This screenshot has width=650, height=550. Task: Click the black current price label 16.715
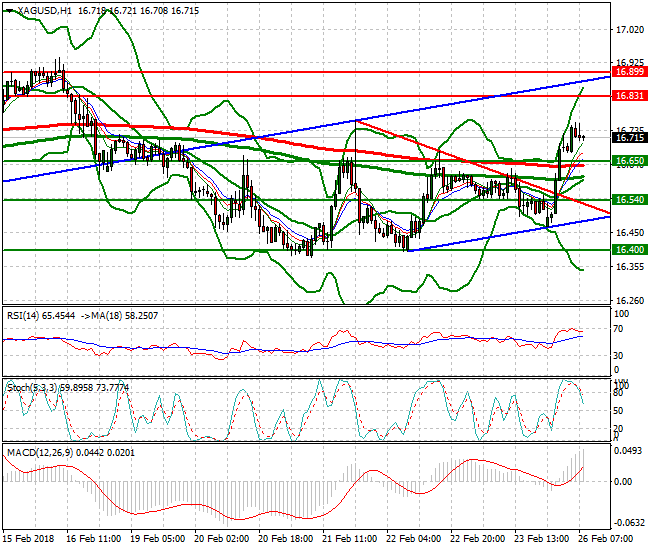point(630,138)
